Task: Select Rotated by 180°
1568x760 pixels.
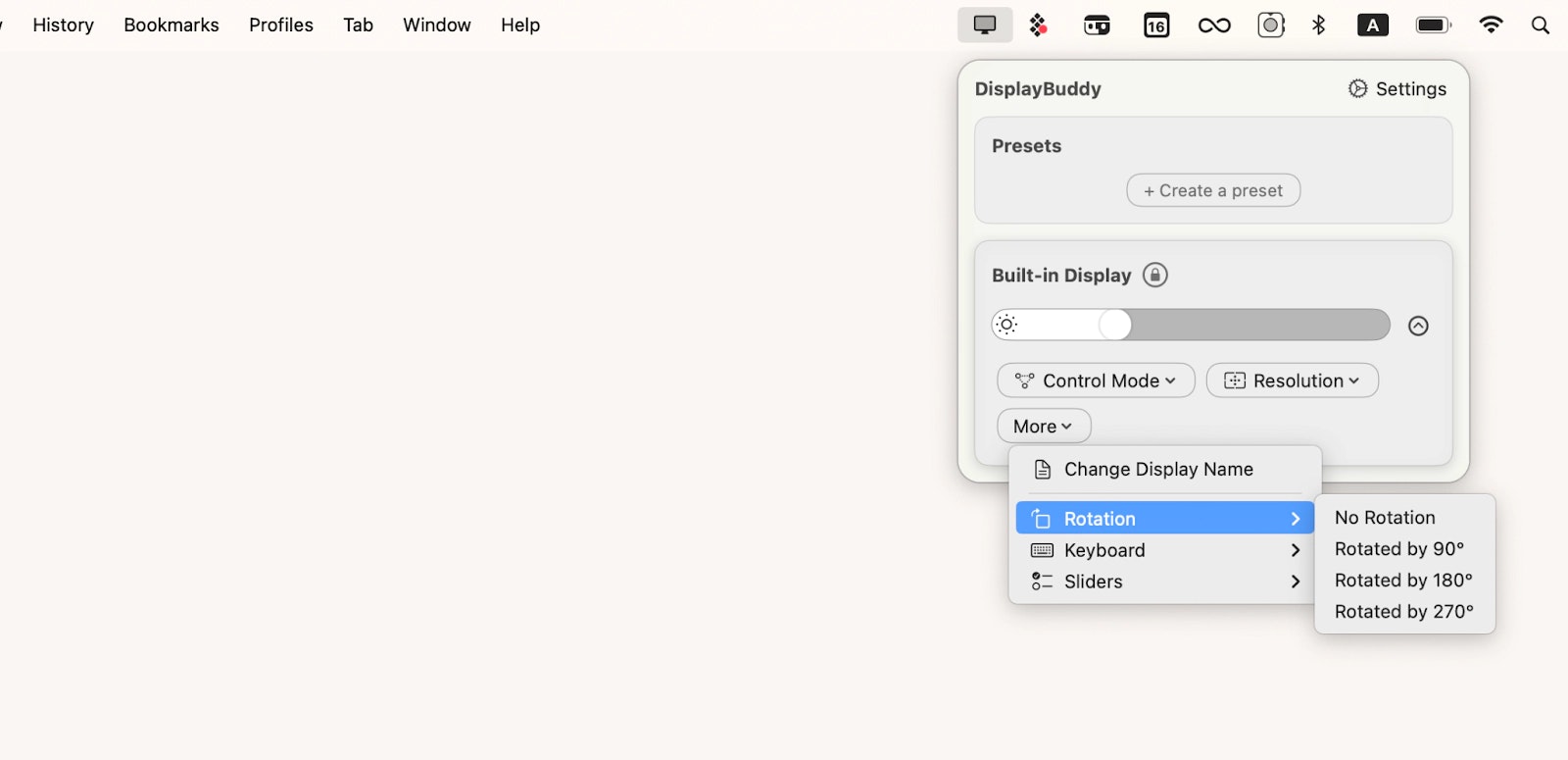Action: pos(1403,580)
